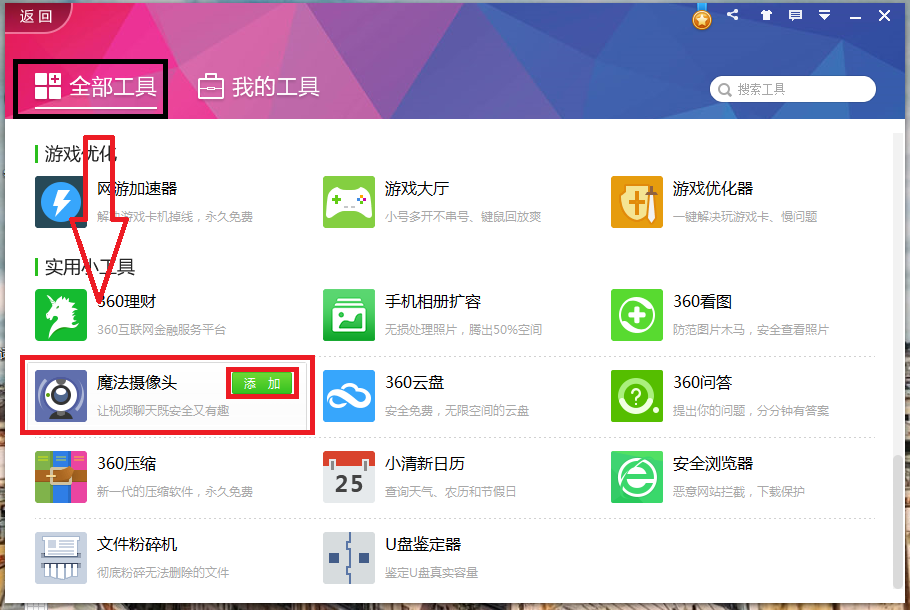Image resolution: width=910 pixels, height=610 pixels.
Task: Switch to 全部工具 tab
Action: pos(96,88)
